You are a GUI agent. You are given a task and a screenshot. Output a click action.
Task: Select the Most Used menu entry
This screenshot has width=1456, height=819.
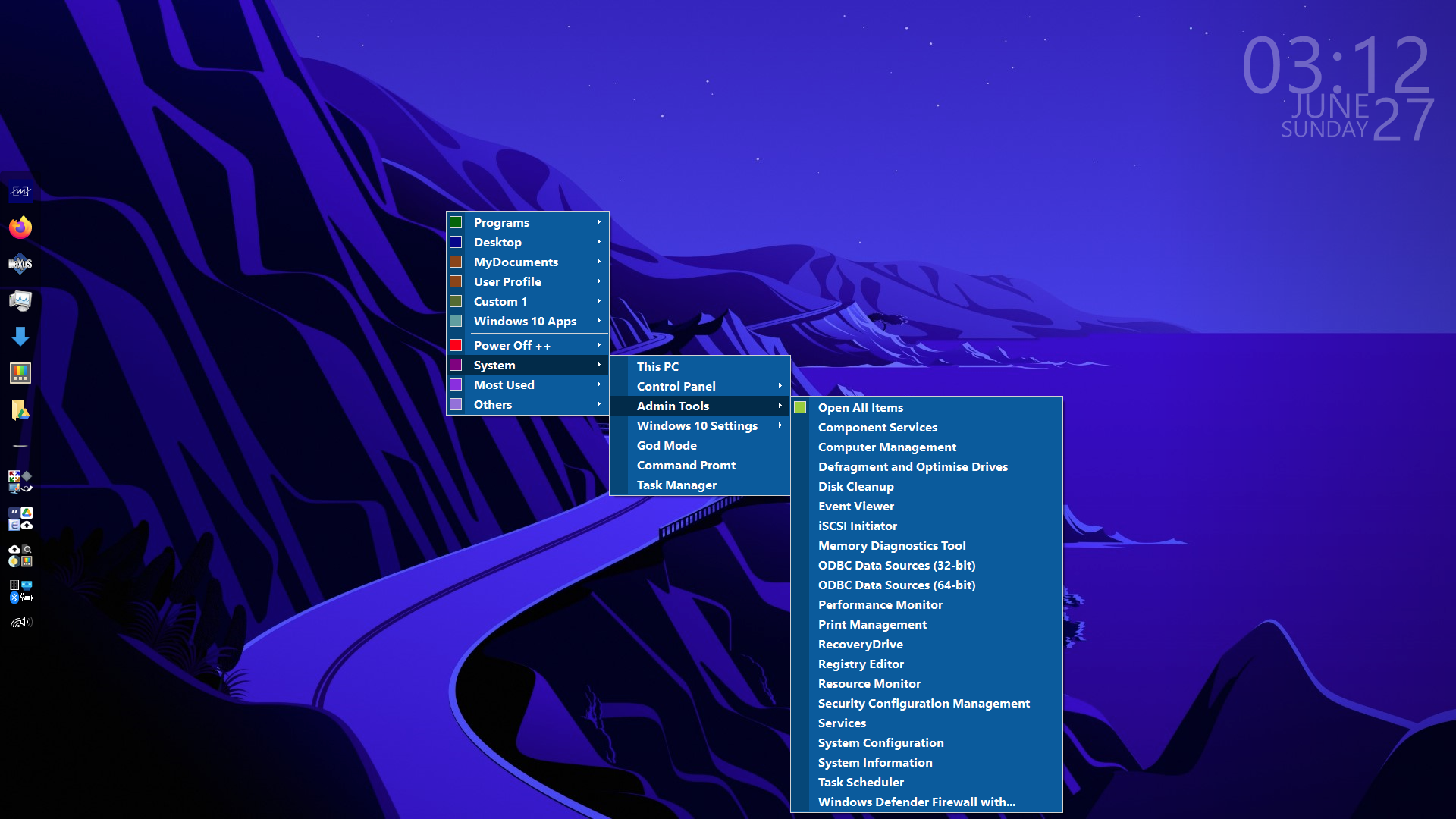[528, 384]
